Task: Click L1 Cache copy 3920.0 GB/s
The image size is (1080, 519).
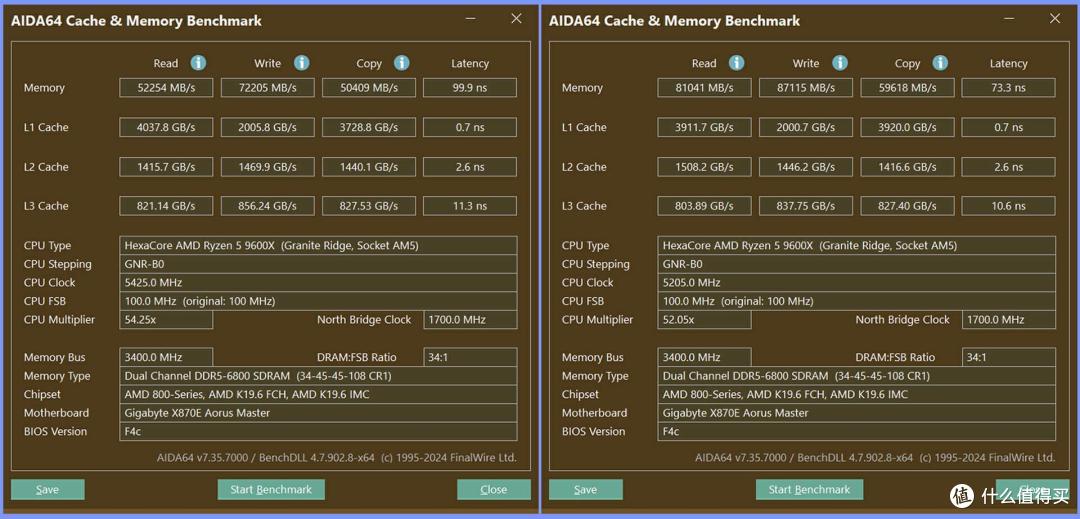Action: click(x=907, y=127)
